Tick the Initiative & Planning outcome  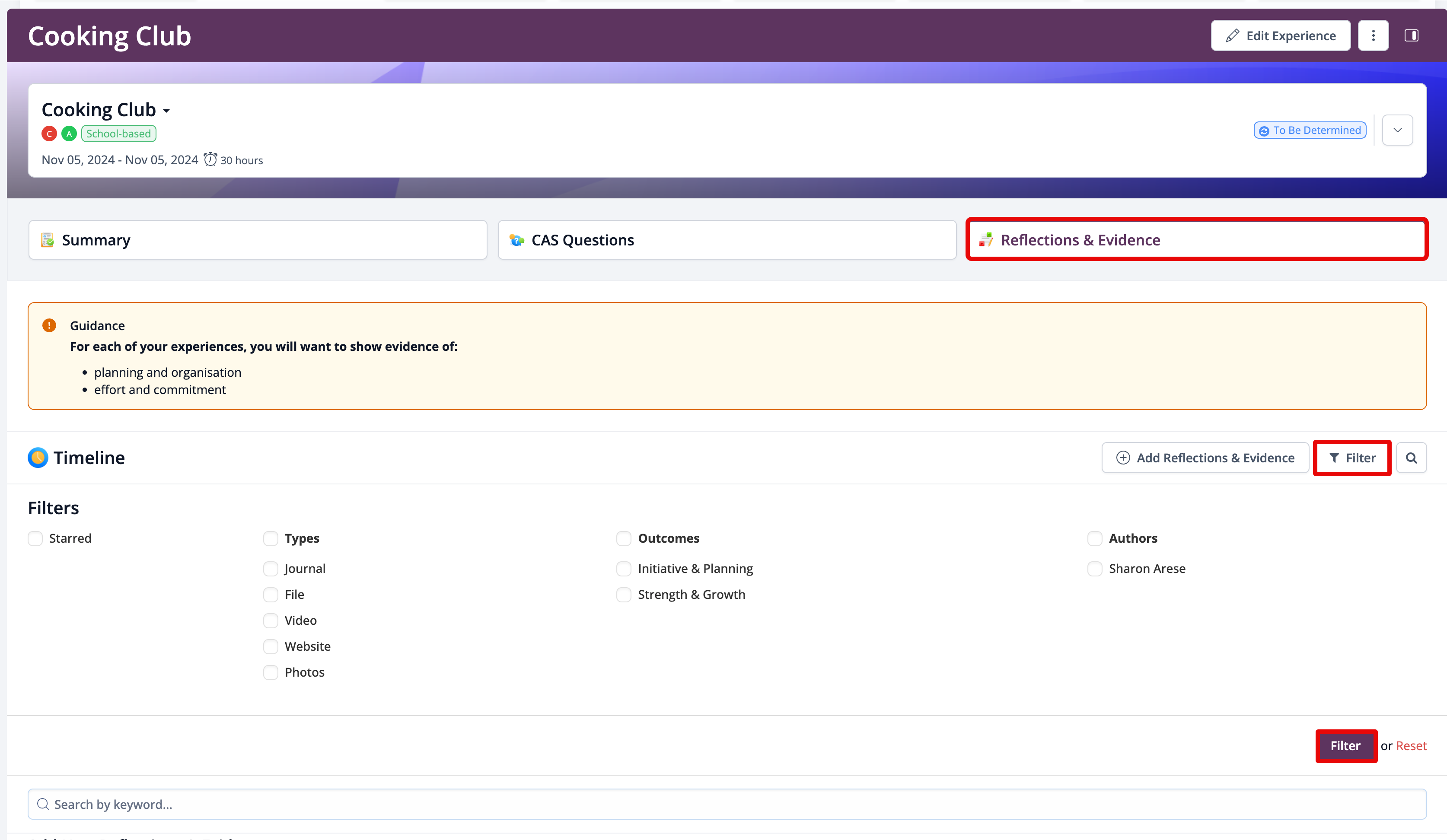click(x=624, y=568)
